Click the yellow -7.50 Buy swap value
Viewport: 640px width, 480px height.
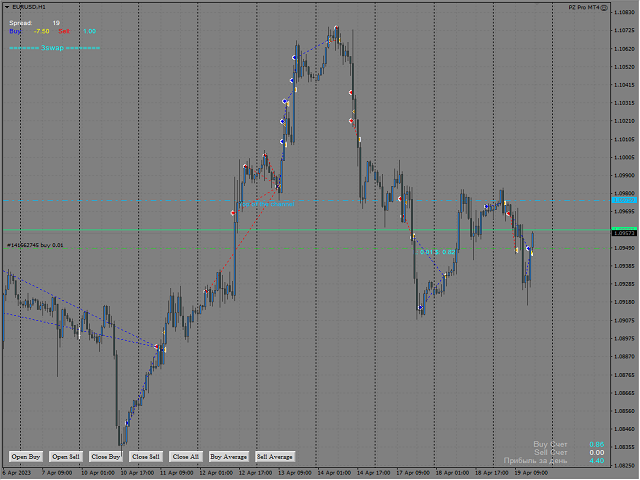click(42, 31)
